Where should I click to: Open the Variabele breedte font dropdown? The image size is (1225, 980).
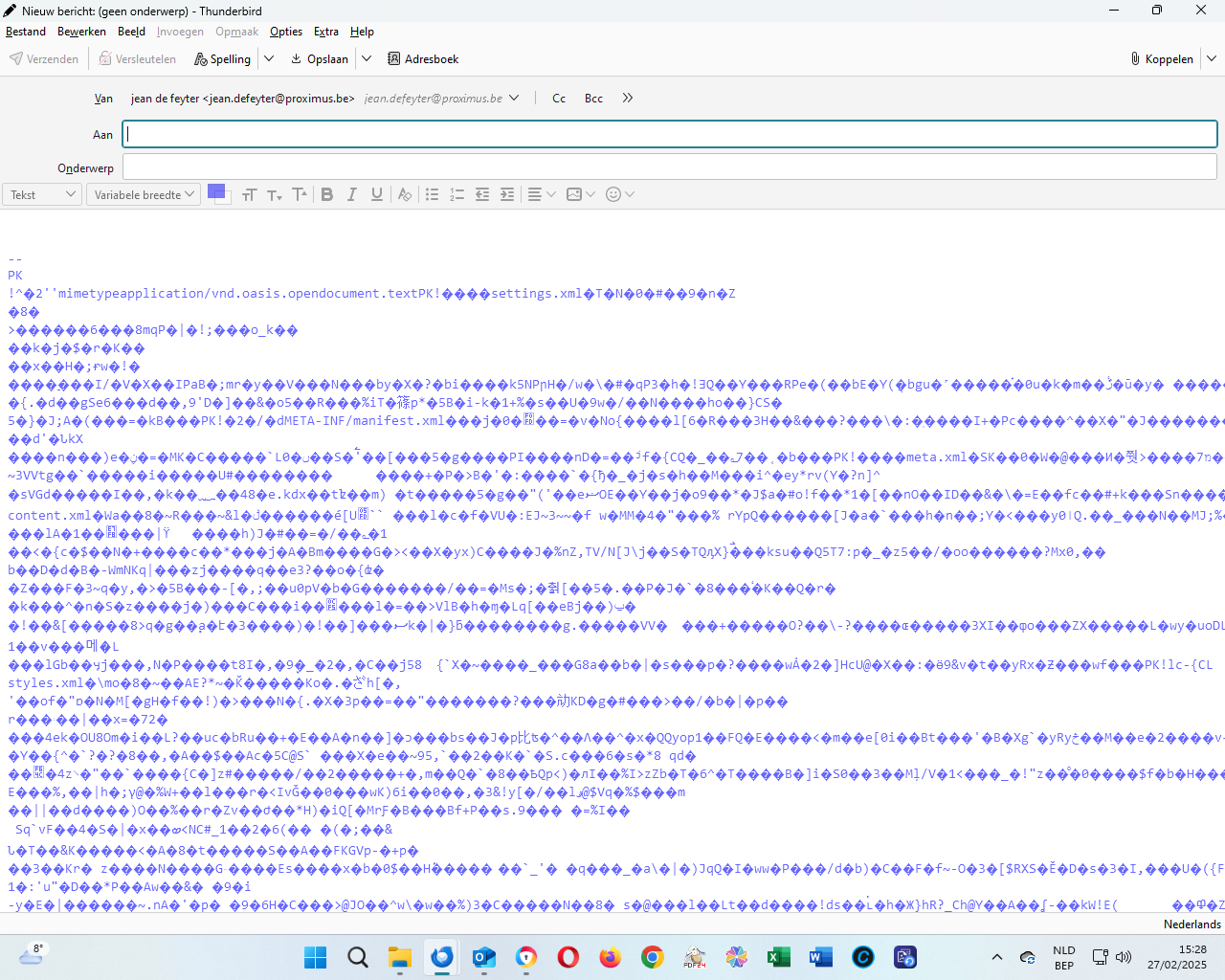(144, 194)
